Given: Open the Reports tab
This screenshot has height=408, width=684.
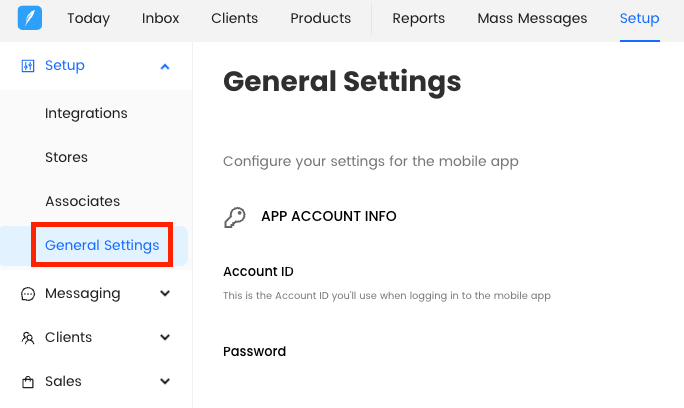Looking at the screenshot, I should 418,19.
